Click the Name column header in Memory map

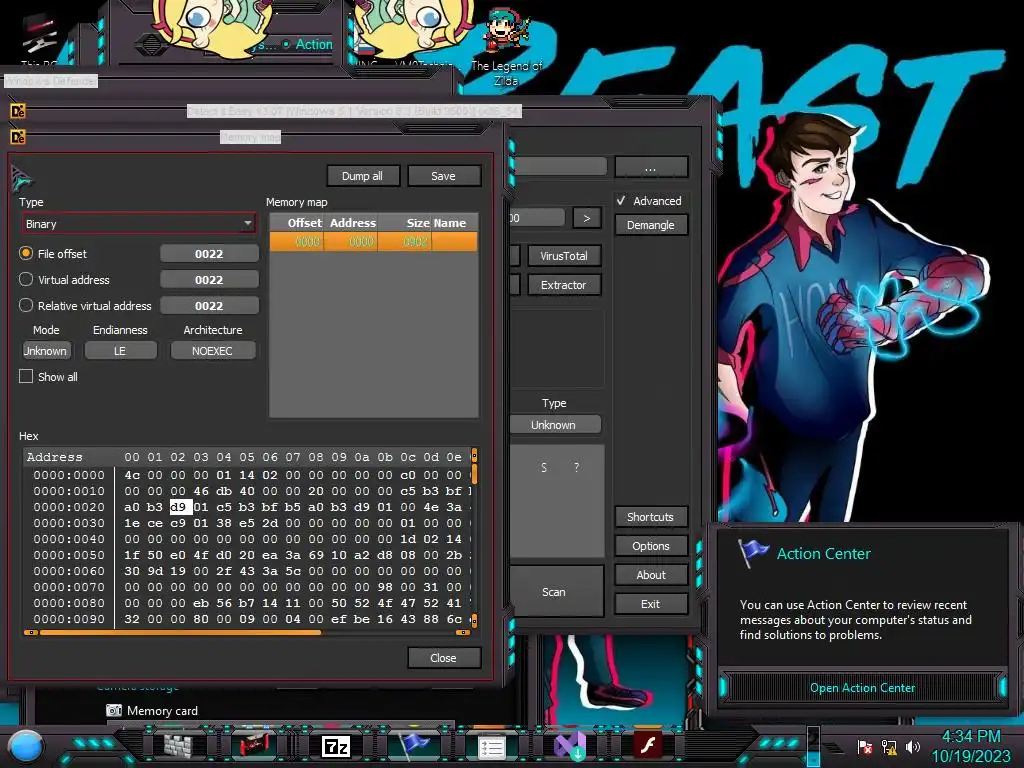point(454,223)
